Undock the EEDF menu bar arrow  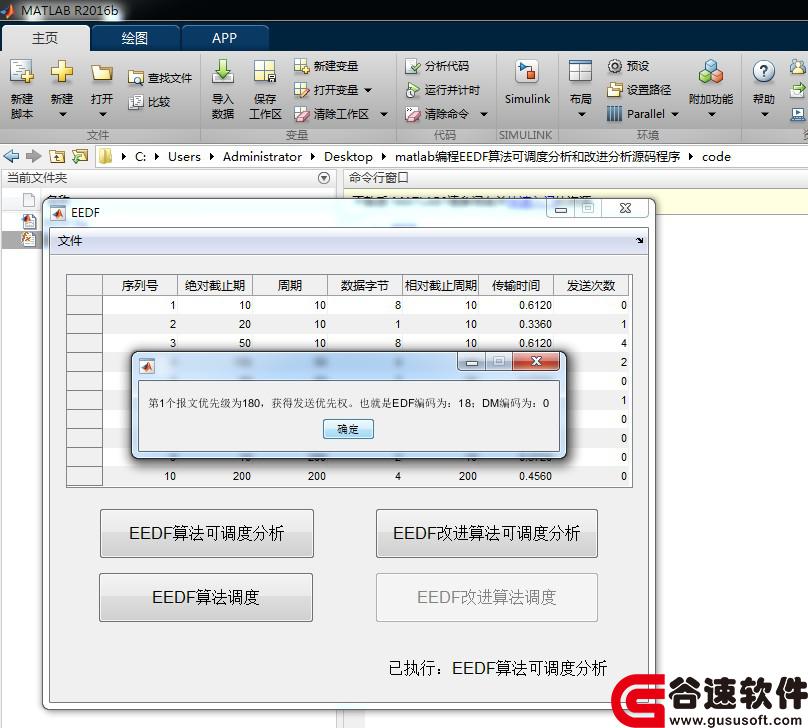click(639, 241)
